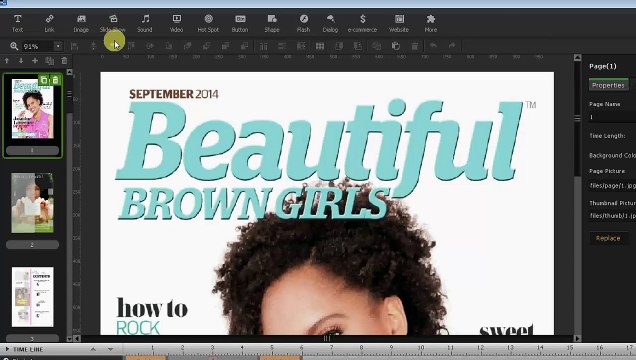Click the paste clipboard icon in toolbar
Viewport: 636px width, 360px height.
(396, 46)
